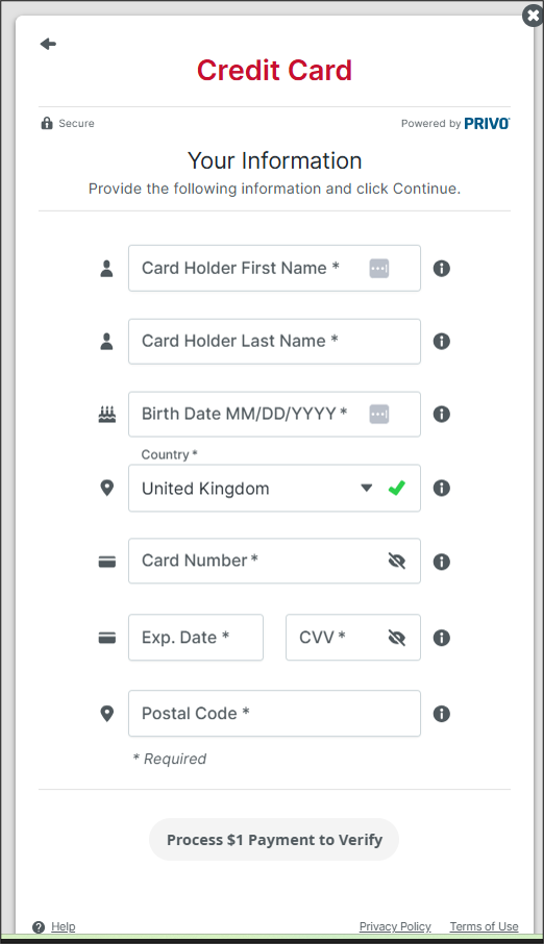This screenshot has height=944, width=544.
Task: Open the Terms of Use link
Action: (484, 927)
